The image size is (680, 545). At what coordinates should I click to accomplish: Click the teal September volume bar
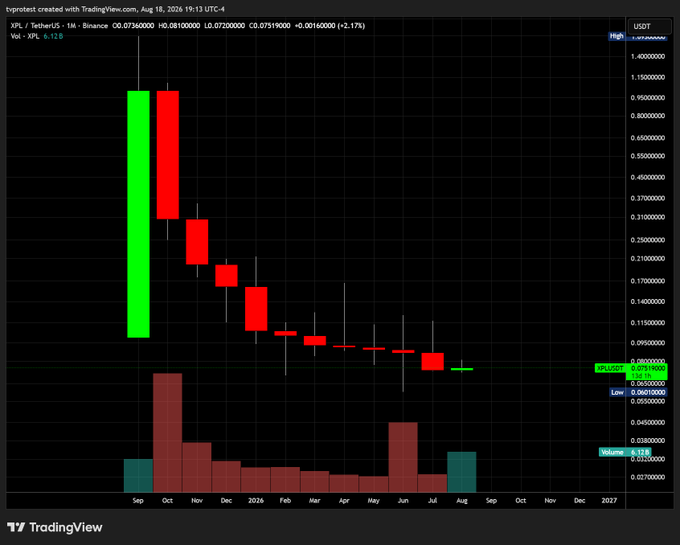138,476
